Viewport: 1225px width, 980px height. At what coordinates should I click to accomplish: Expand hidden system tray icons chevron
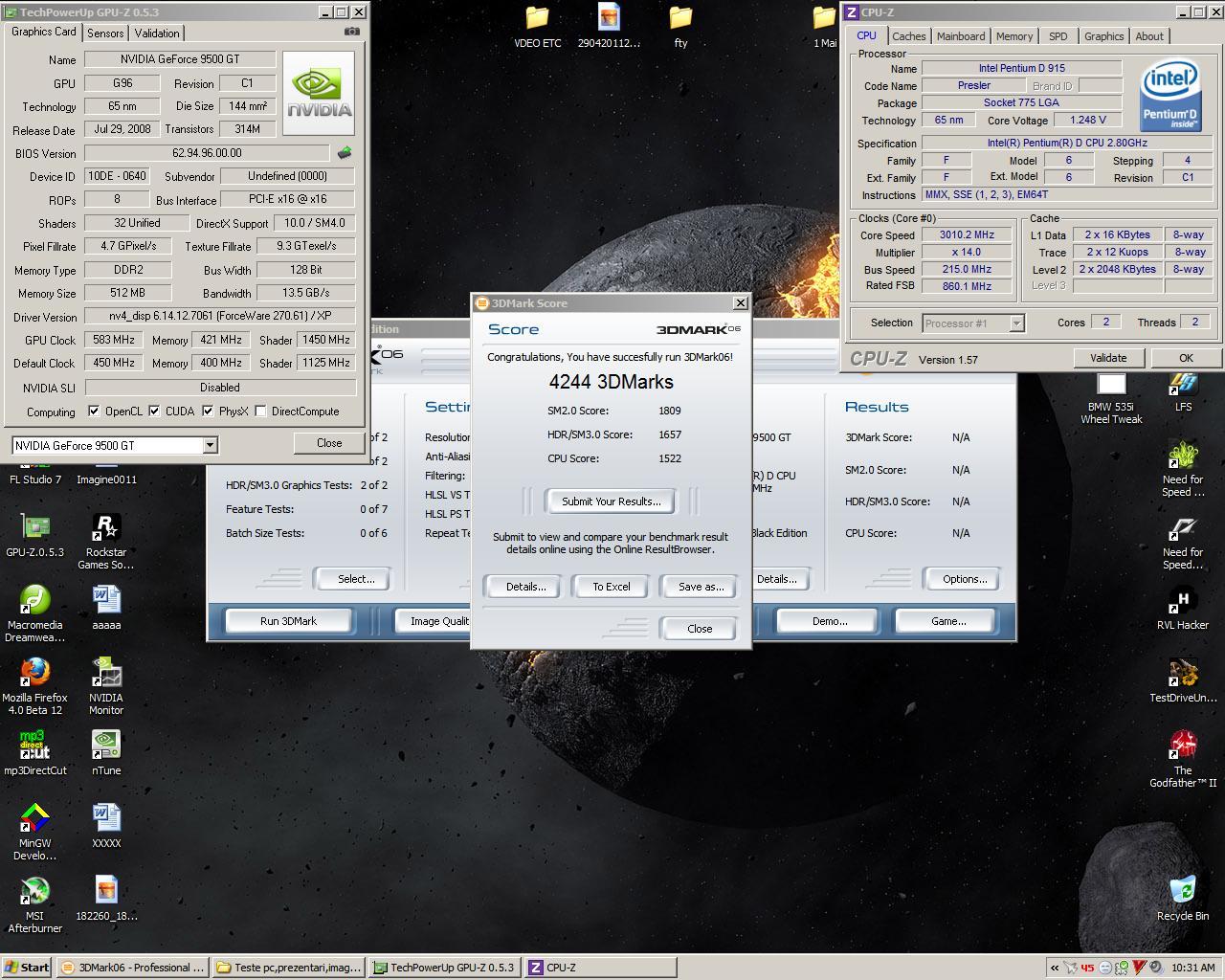(x=1055, y=968)
